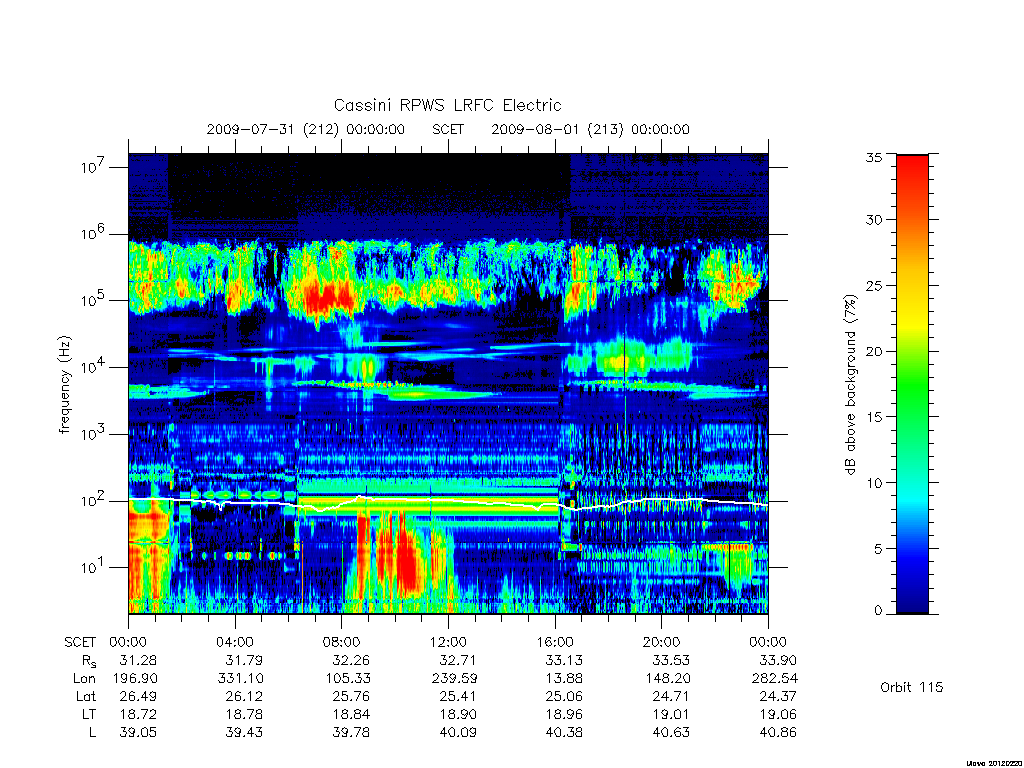Click the color bar tick label '35'

[x=874, y=157]
